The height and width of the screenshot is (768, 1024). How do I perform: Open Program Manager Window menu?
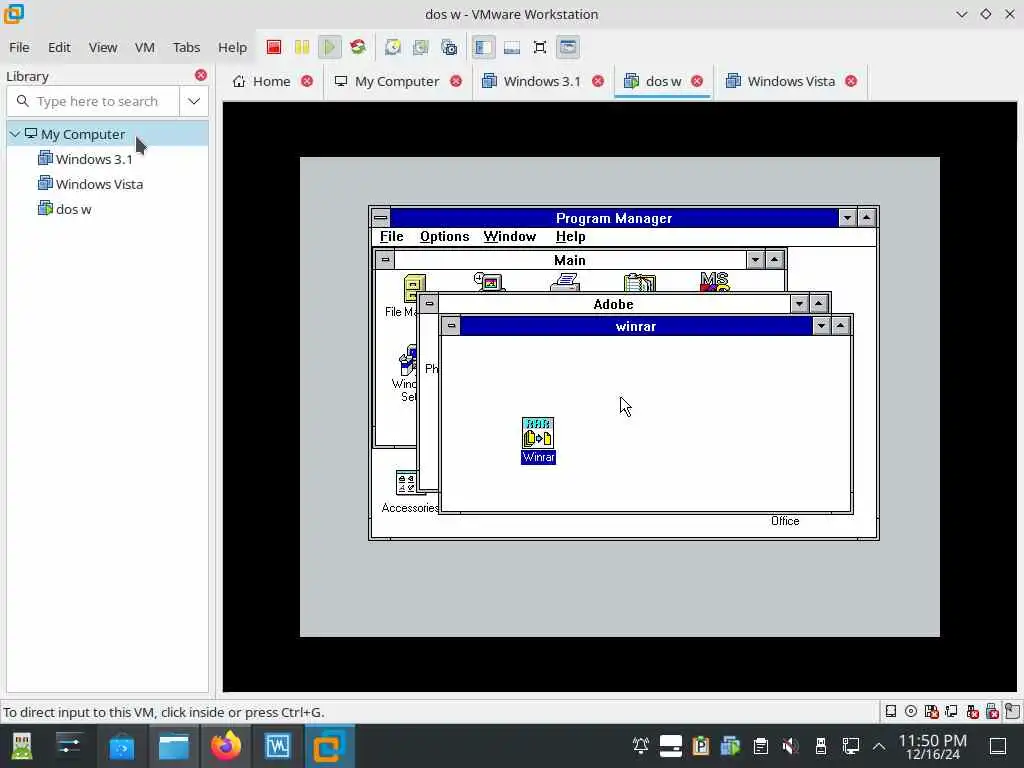tap(509, 236)
